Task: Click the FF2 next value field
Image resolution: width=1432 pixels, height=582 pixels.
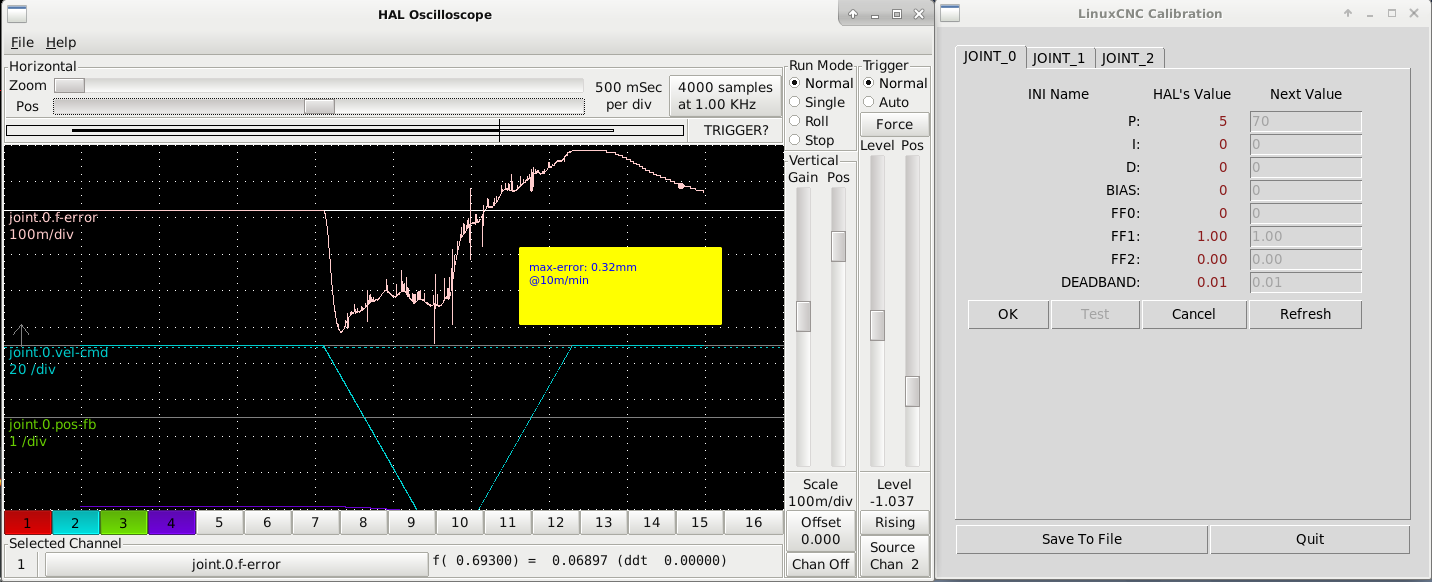Action: click(1305, 260)
